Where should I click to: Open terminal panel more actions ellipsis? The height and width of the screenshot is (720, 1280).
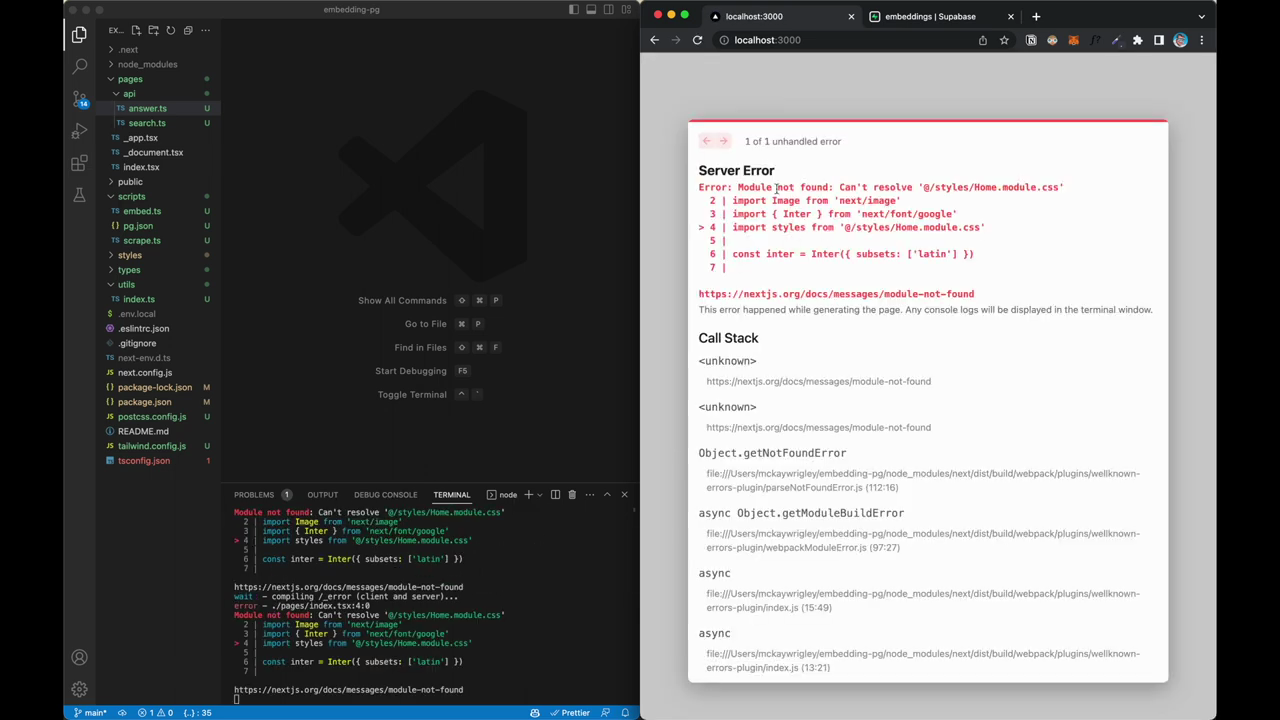[x=590, y=494]
